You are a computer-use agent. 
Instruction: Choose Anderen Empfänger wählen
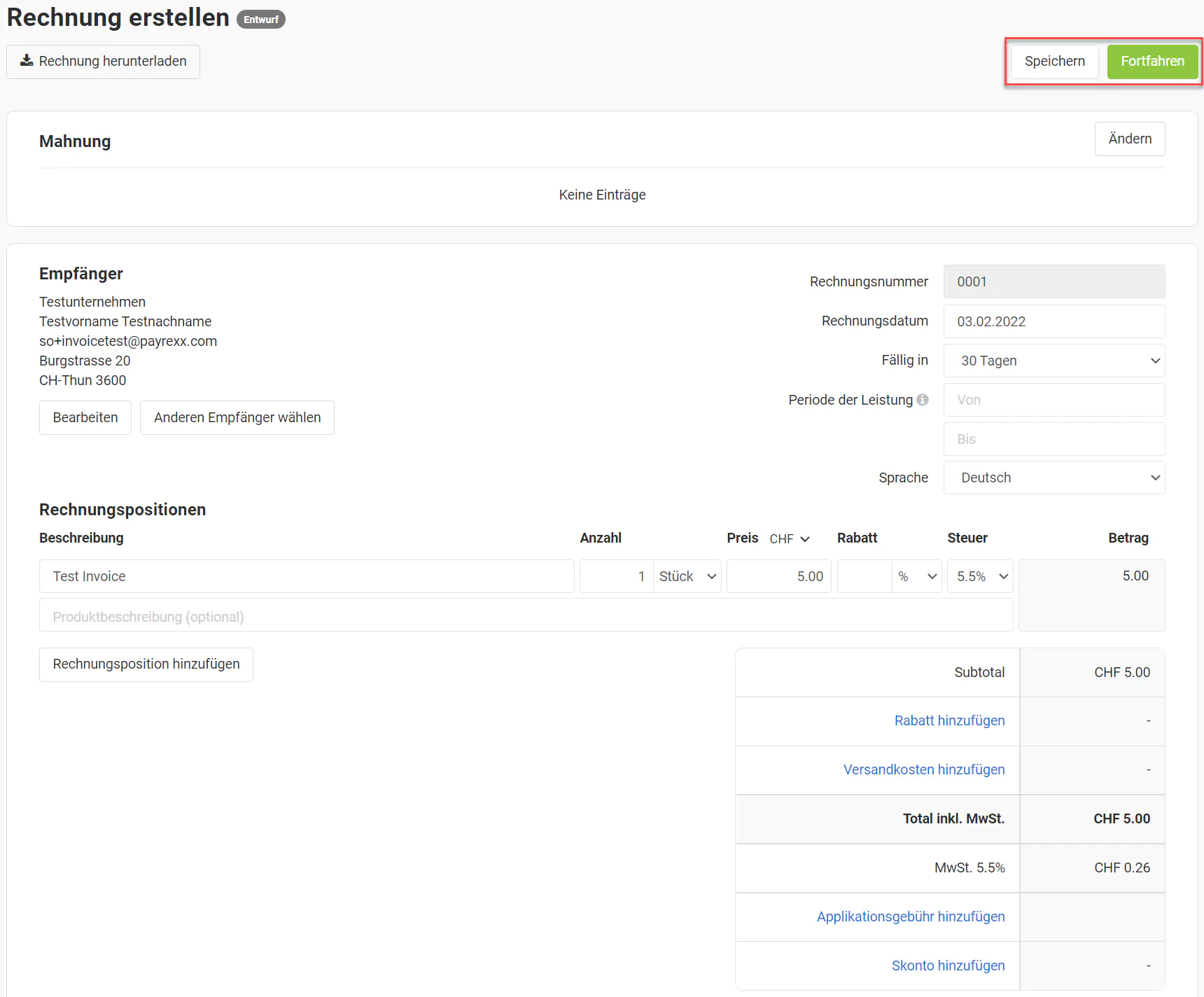point(237,418)
